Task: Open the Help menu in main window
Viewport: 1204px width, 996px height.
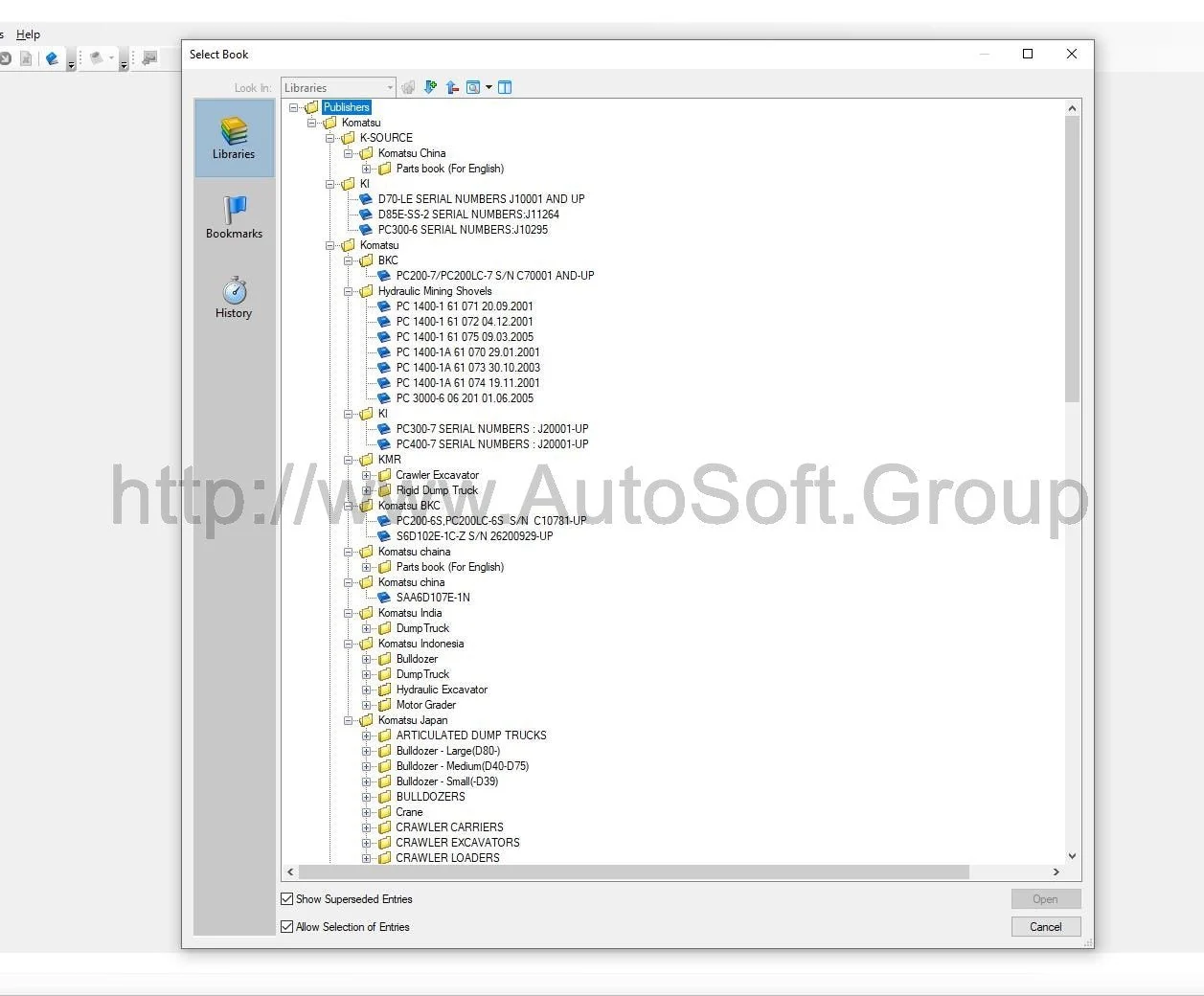Action: pyautogui.click(x=28, y=34)
